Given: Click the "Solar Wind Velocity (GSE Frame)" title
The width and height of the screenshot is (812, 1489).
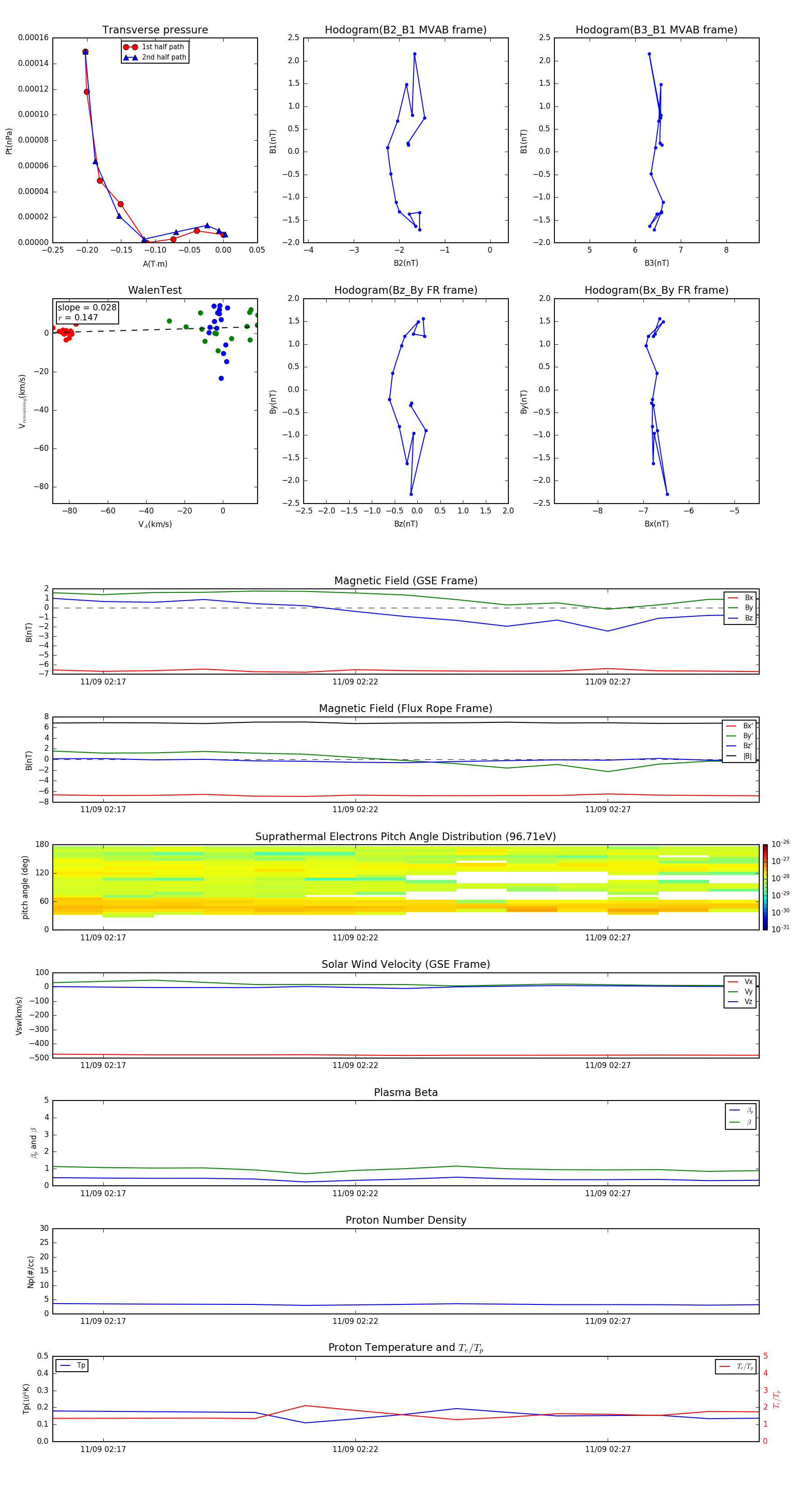Looking at the screenshot, I should [406, 965].
